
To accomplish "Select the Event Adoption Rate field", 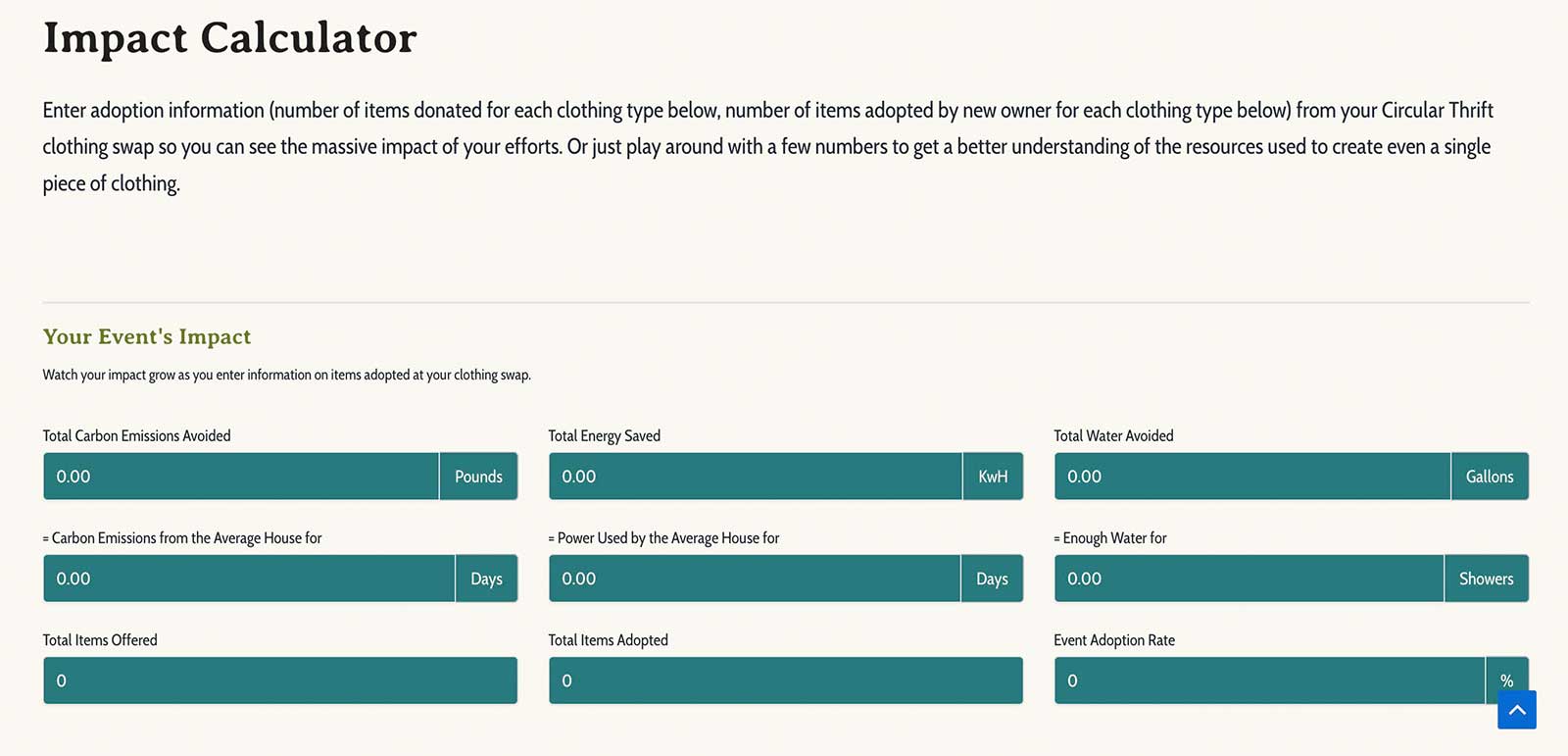I will [x=1270, y=680].
